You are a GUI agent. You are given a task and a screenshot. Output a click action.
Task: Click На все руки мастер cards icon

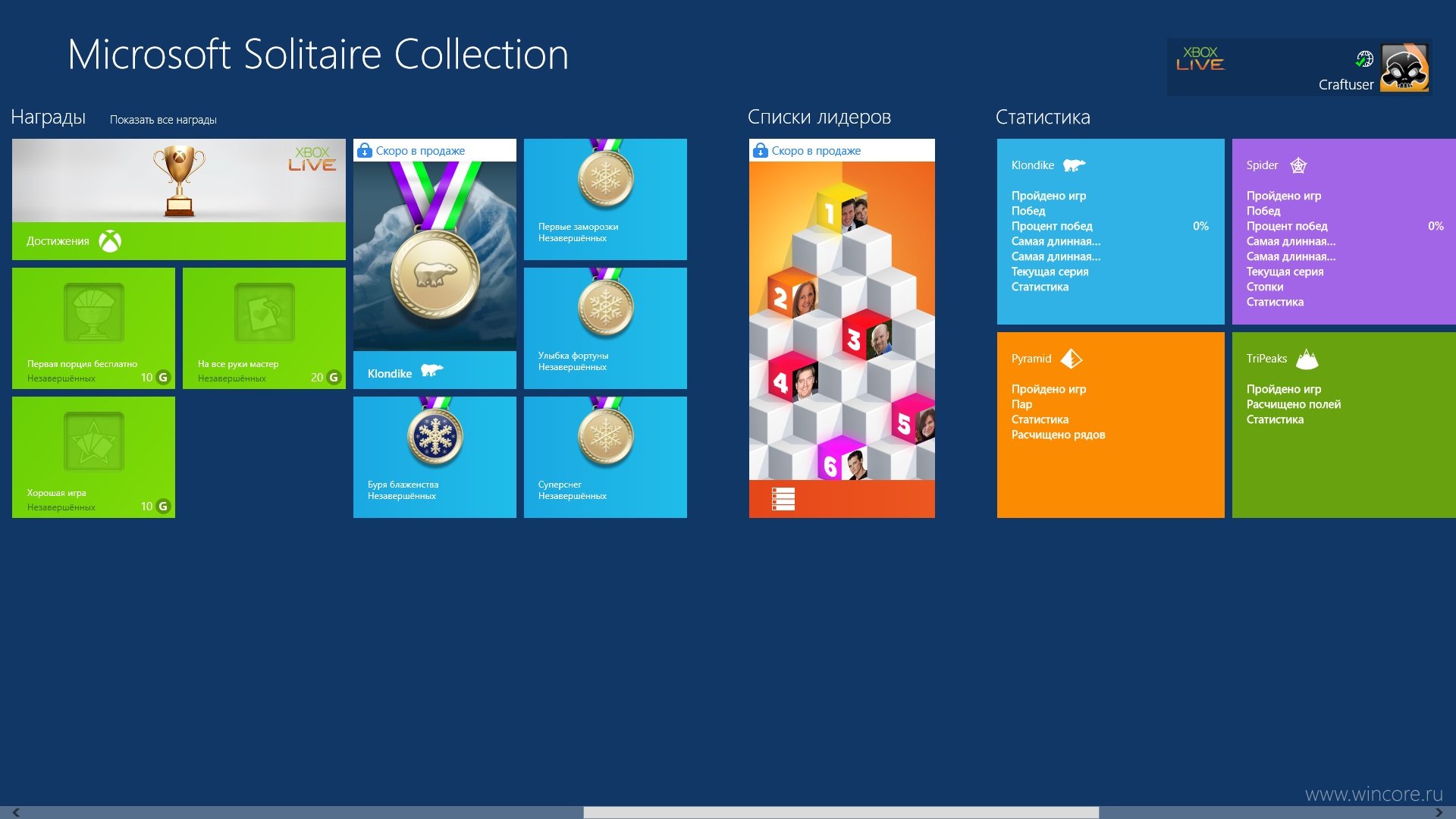(x=264, y=312)
